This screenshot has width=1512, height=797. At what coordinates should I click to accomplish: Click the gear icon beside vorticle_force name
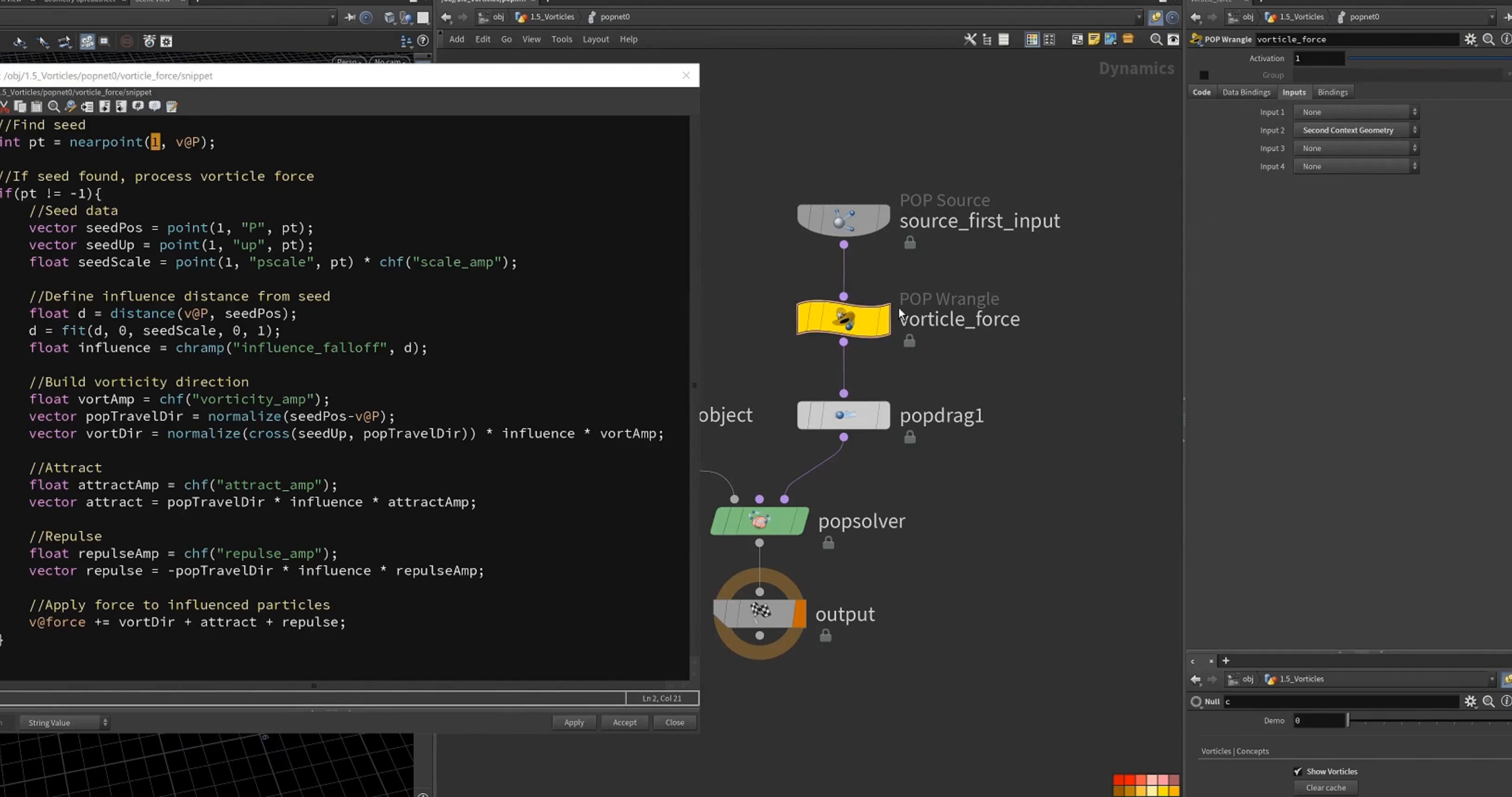coord(1470,39)
